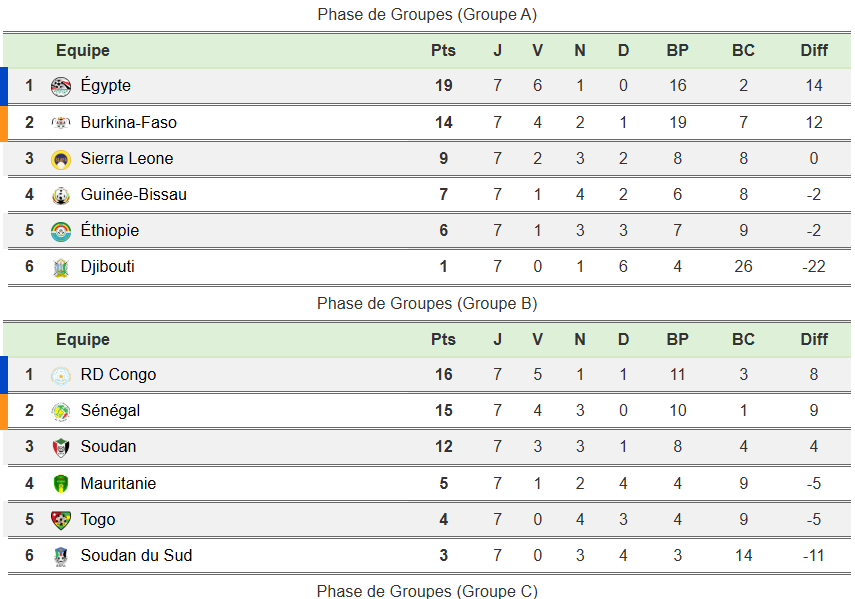The height and width of the screenshot is (599, 855).
Task: Click the Guinée-Bissau team crest icon
Action: coord(61,195)
